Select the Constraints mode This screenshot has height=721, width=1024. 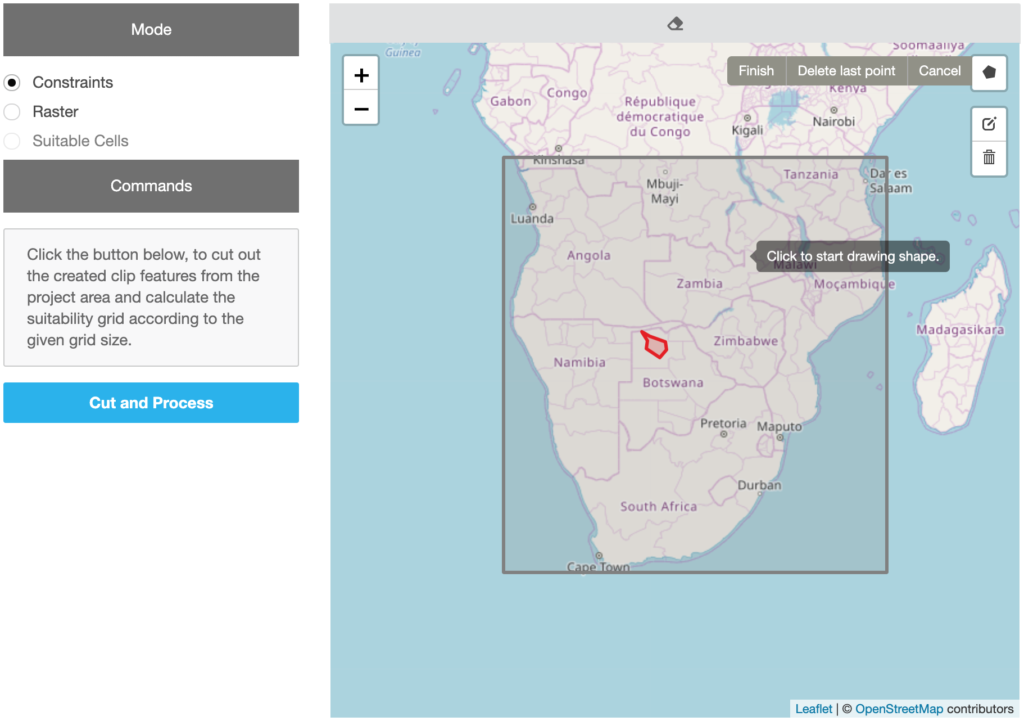point(10,82)
